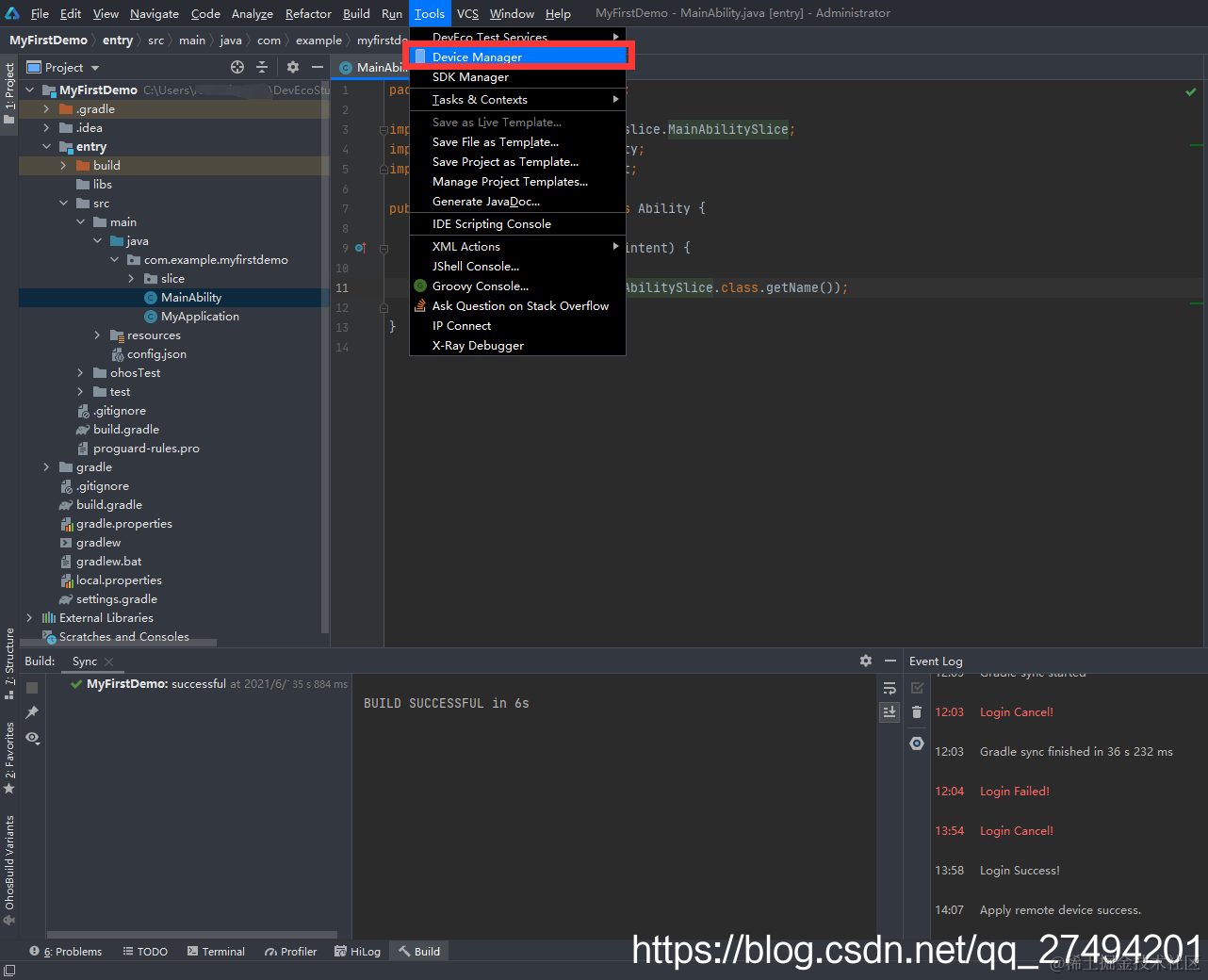Click stop build icon
The width and height of the screenshot is (1208, 980).
pyautogui.click(x=32, y=688)
